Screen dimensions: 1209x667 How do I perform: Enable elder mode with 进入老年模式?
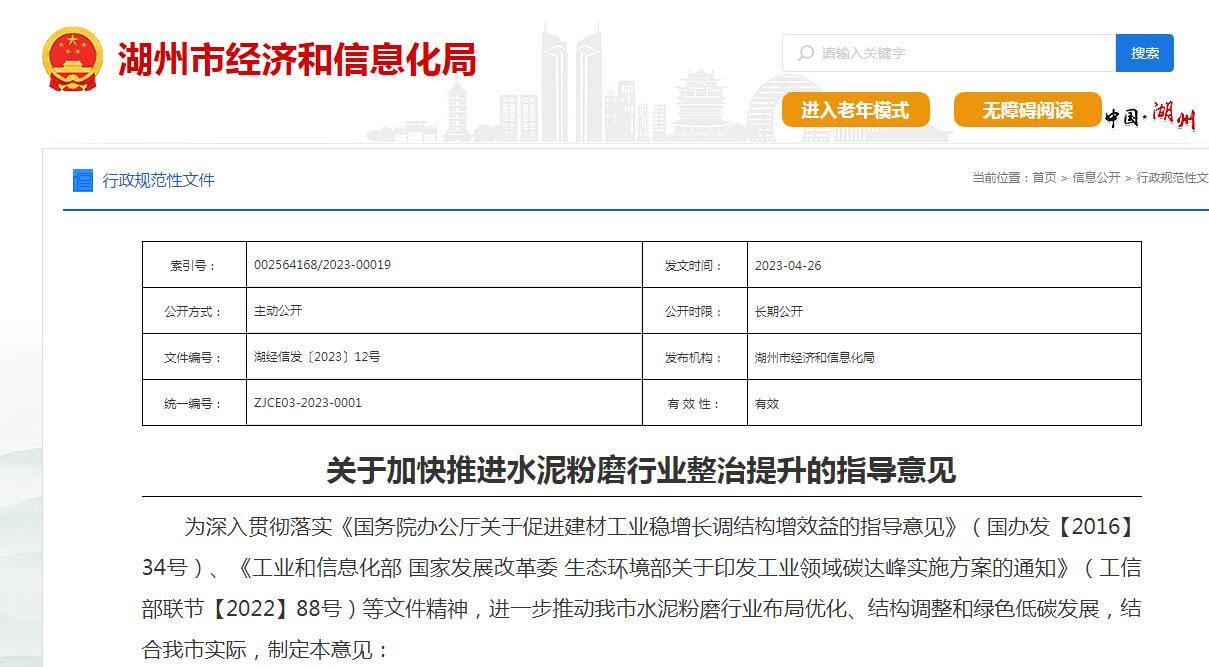click(x=857, y=110)
